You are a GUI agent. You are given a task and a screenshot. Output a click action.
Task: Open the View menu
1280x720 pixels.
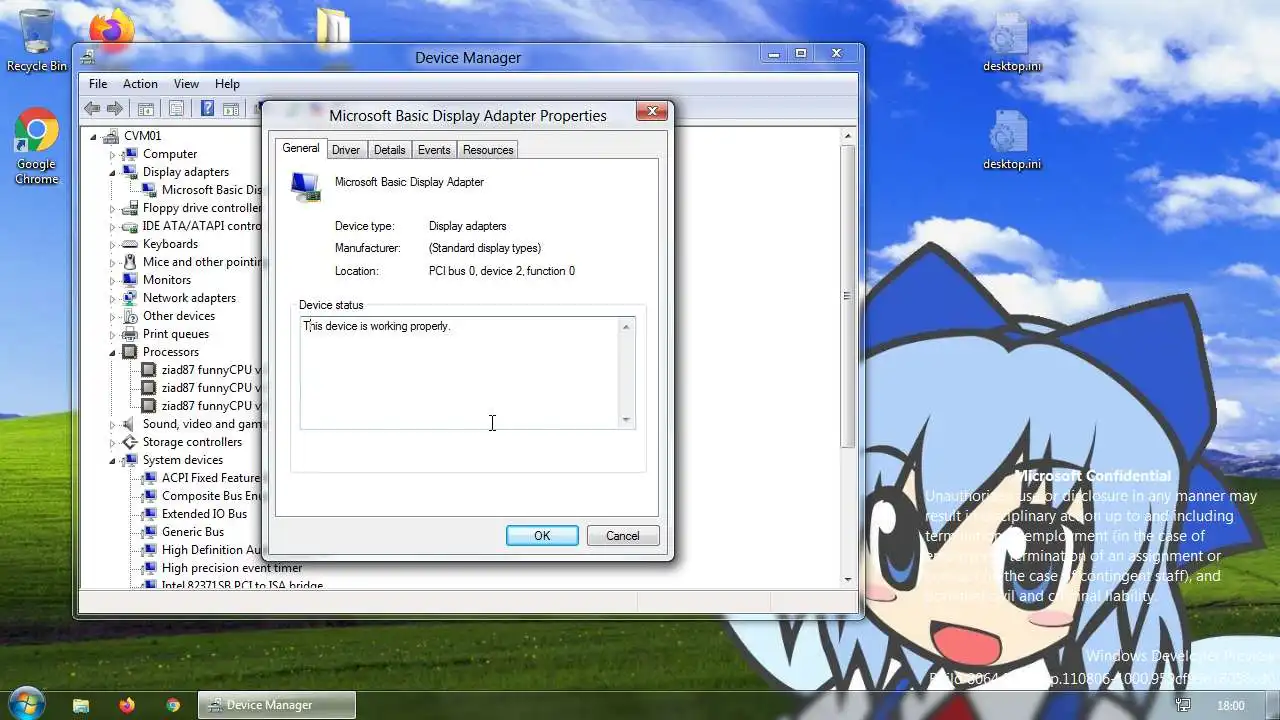tap(186, 84)
